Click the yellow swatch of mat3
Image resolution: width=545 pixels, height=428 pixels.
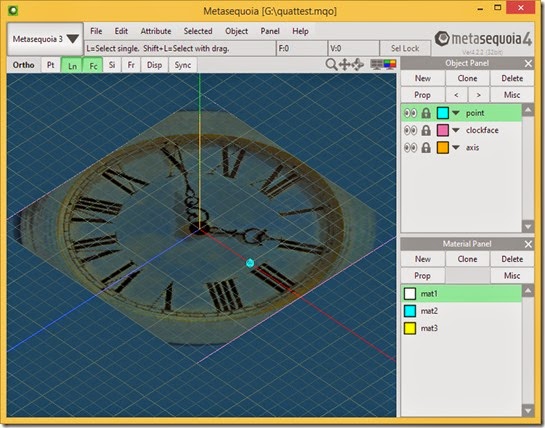[x=410, y=328]
